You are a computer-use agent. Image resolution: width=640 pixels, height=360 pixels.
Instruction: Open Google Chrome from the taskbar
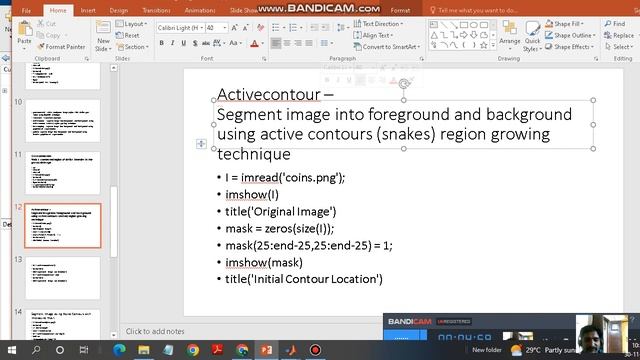click(193, 350)
